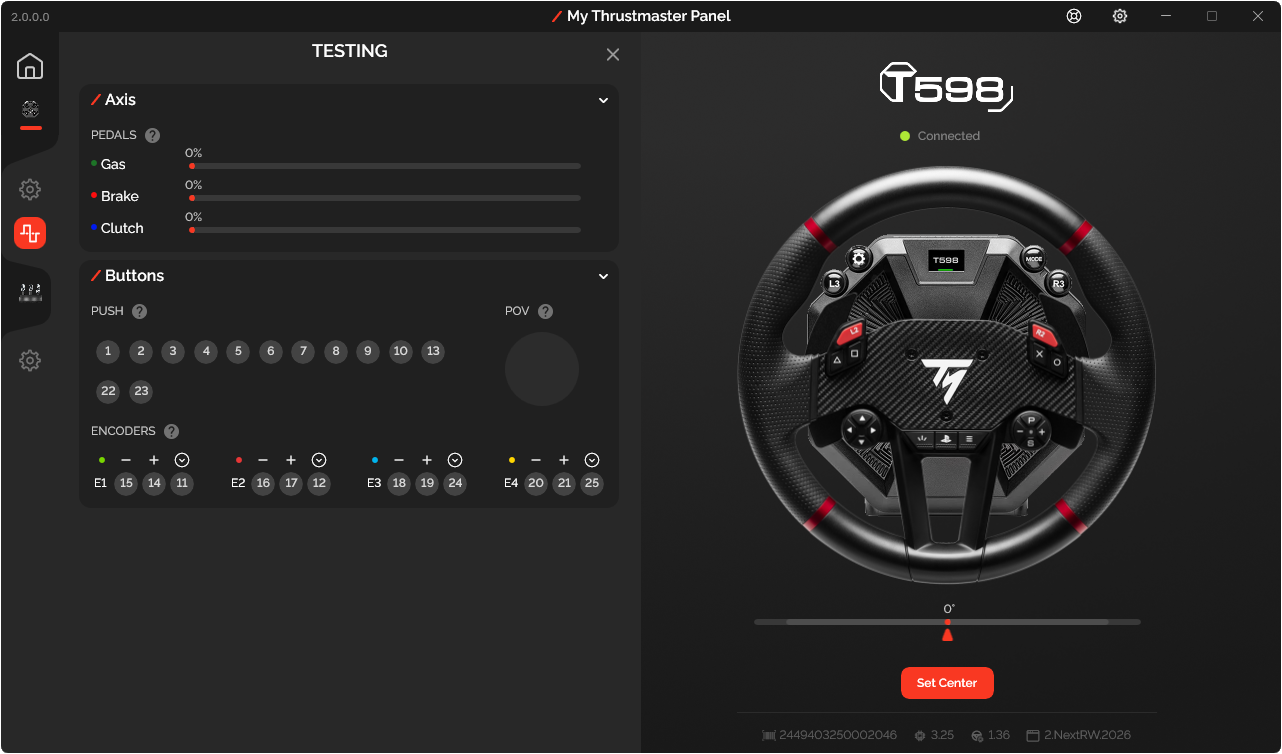The width and height of the screenshot is (1282, 754).
Task: Open the red Testing waveform icon in sidebar
Action: (30, 233)
